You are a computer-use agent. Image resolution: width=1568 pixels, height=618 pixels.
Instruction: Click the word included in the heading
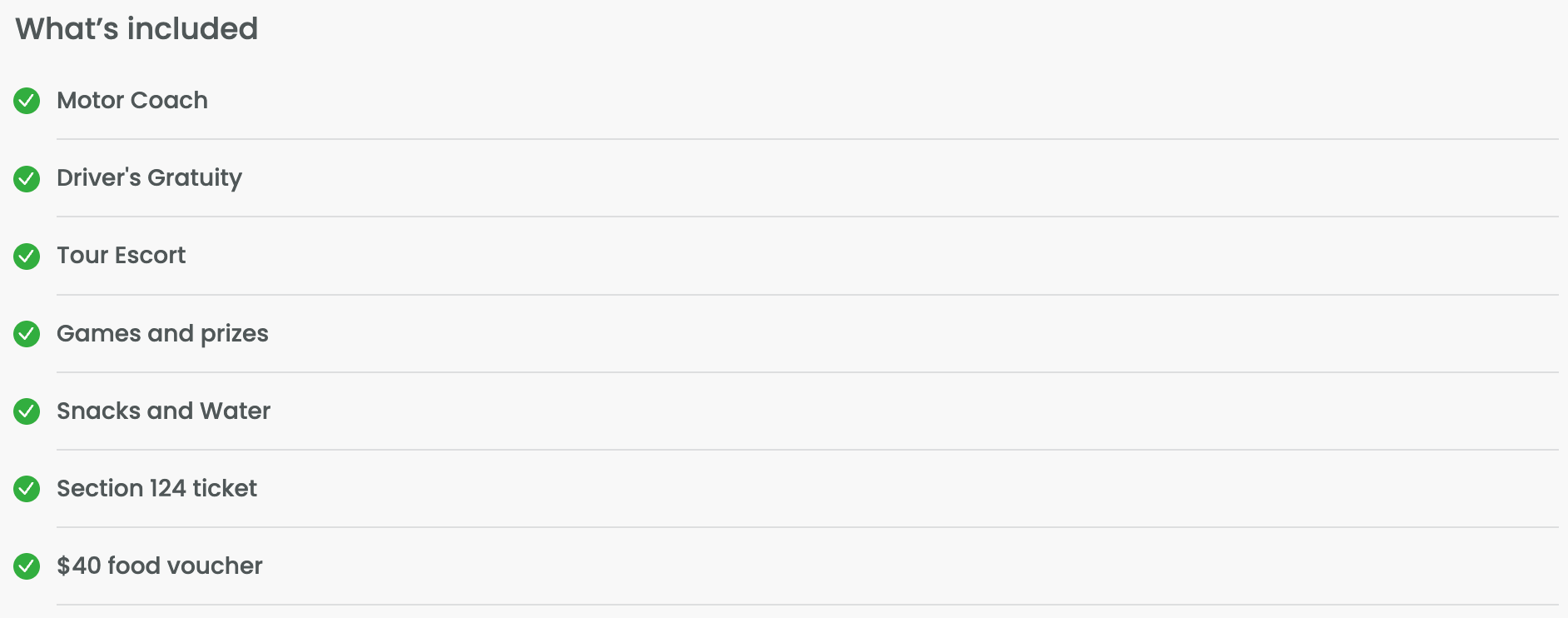(x=192, y=29)
